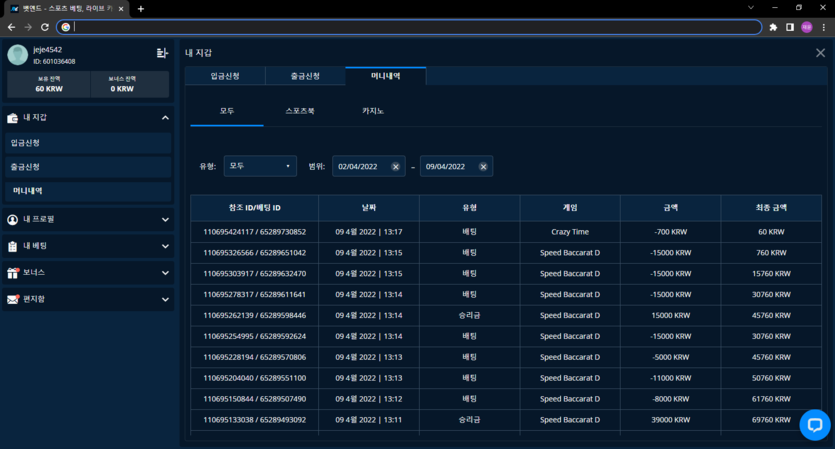
Task: Select the 머니내역 tab
Action: 386,76
